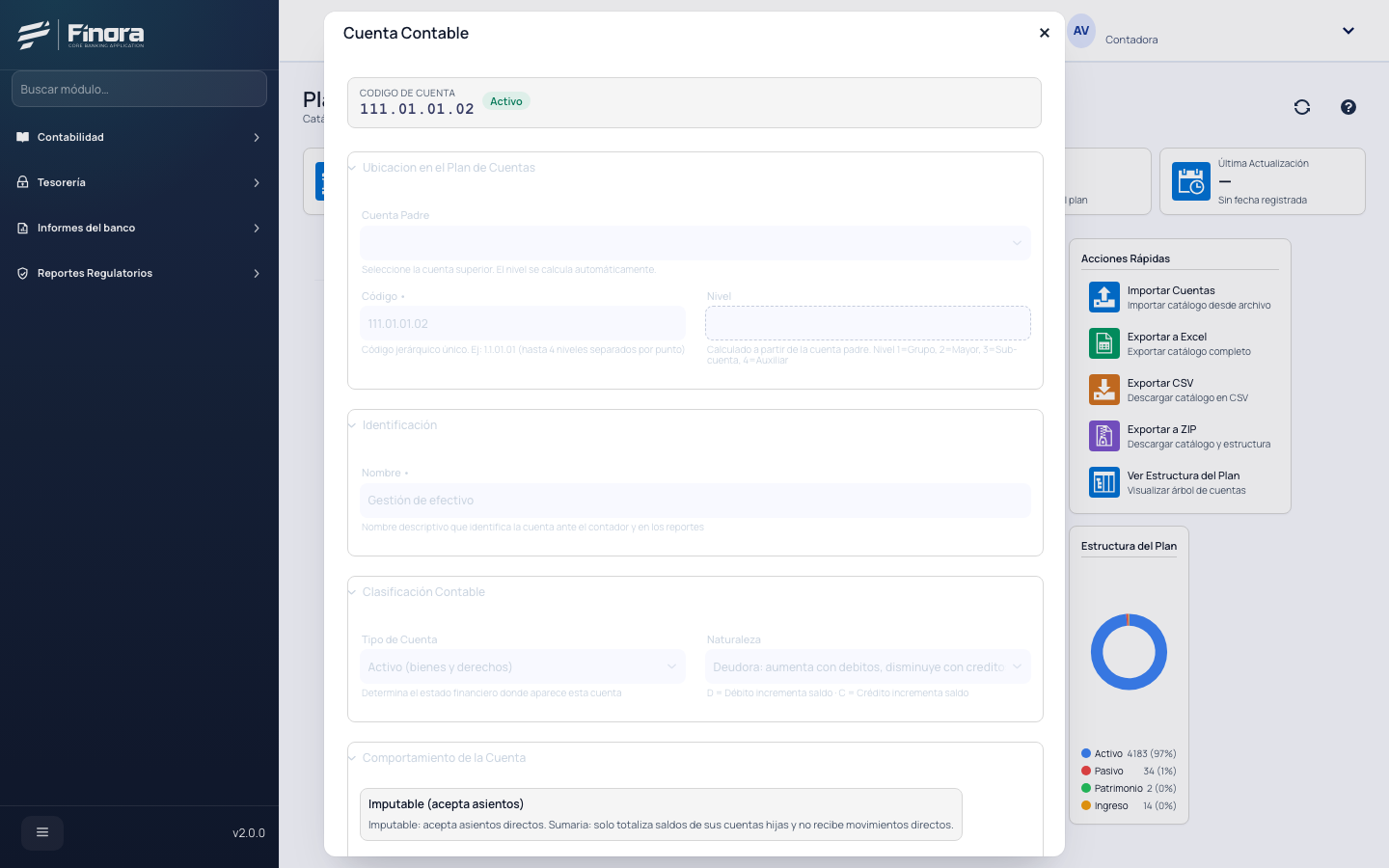The image size is (1389, 868).
Task: Open the Tipo de Cuenta dropdown
Action: pos(523,666)
